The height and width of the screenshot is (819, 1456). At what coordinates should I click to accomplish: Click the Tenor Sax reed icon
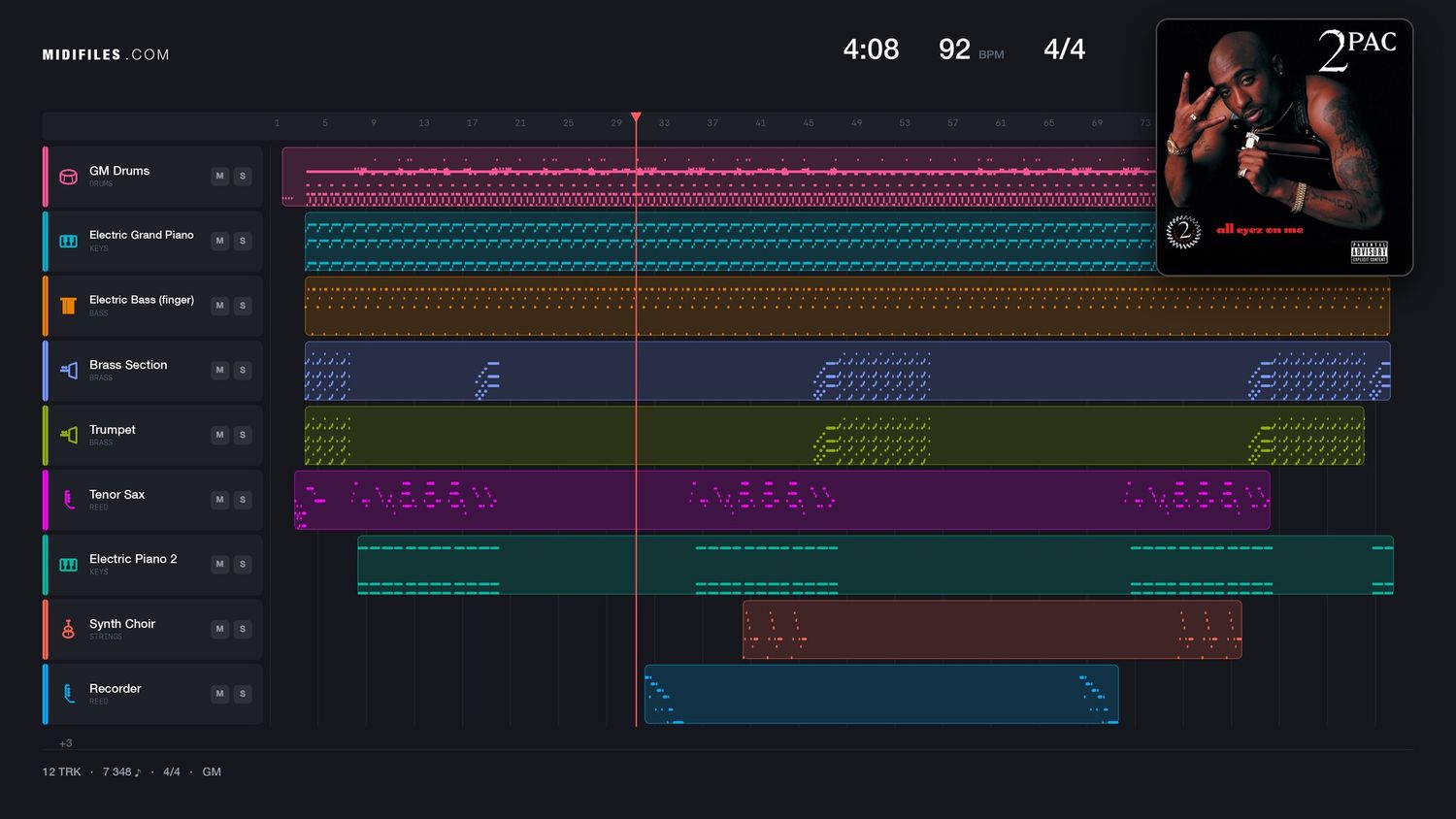[x=69, y=500]
